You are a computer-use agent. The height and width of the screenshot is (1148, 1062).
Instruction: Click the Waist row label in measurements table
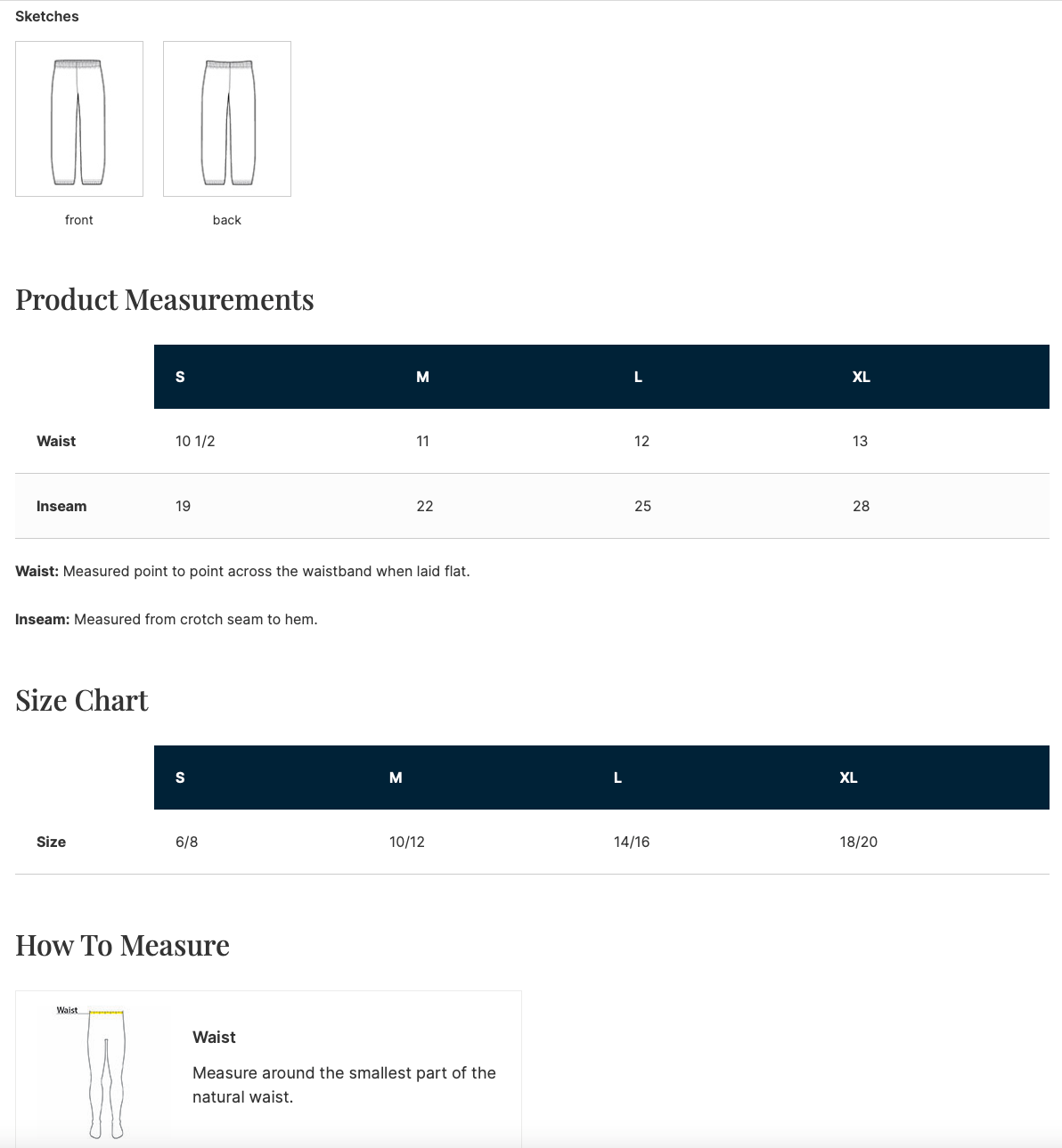(56, 441)
